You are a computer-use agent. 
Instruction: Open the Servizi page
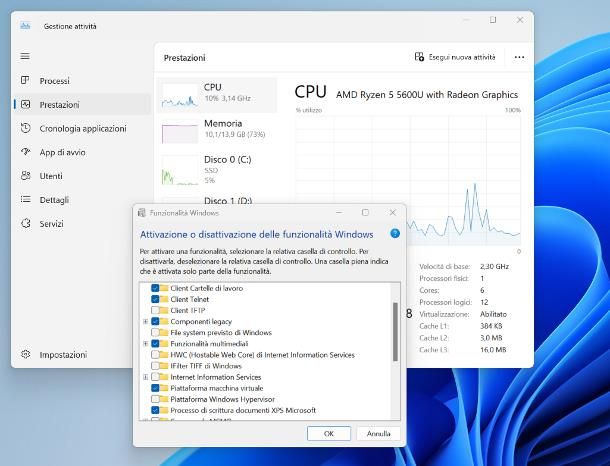82,223
